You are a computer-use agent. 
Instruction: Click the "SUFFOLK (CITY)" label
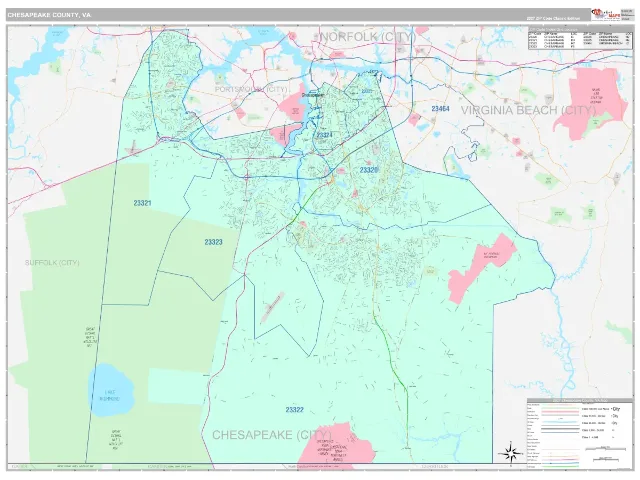point(52,262)
